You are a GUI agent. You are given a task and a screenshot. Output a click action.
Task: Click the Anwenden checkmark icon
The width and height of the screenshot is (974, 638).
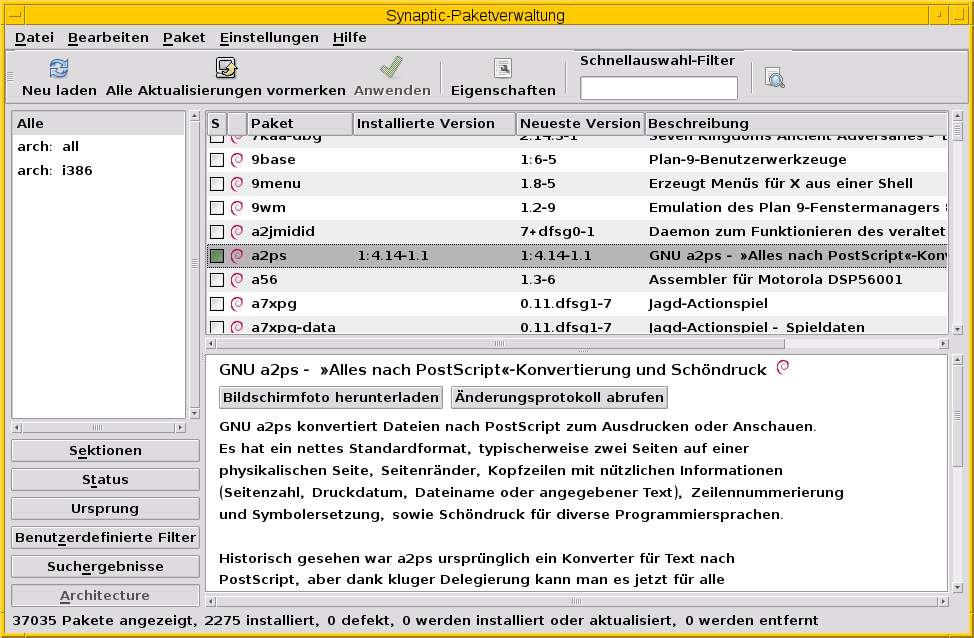pyautogui.click(x=392, y=68)
